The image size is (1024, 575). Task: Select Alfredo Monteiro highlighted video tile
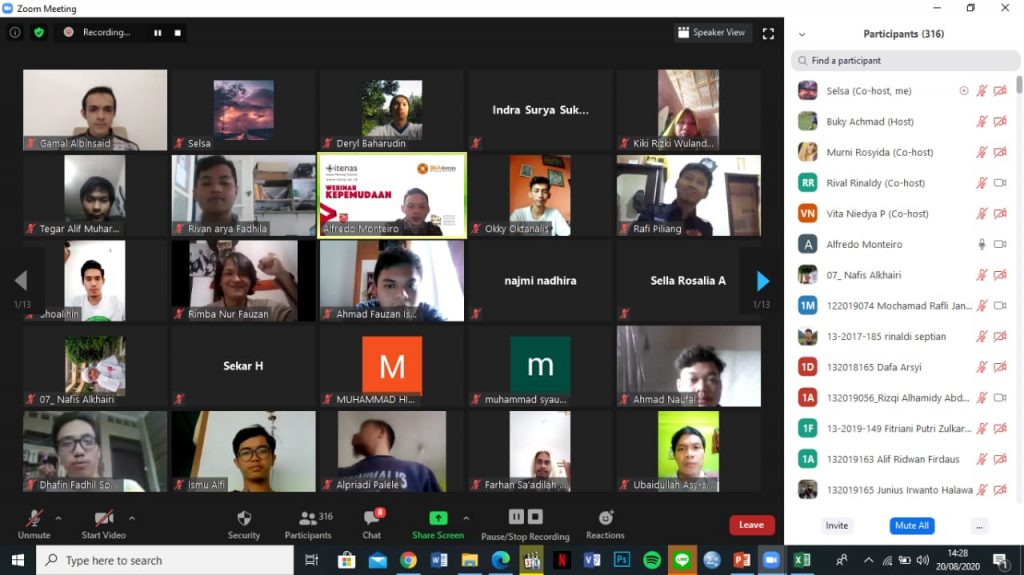click(x=392, y=195)
